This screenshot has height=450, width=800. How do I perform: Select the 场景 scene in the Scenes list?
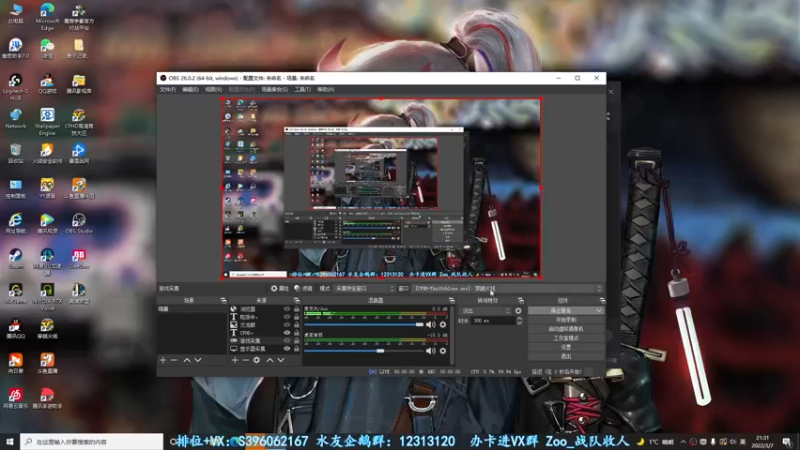(x=191, y=309)
